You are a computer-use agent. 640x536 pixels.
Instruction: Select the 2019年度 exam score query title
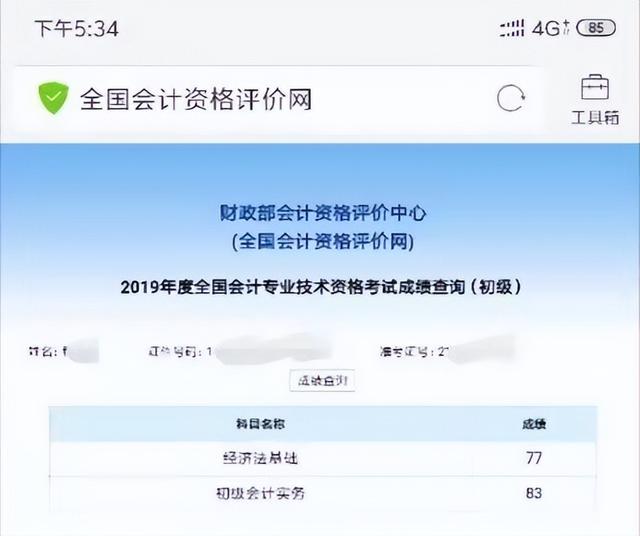click(321, 287)
